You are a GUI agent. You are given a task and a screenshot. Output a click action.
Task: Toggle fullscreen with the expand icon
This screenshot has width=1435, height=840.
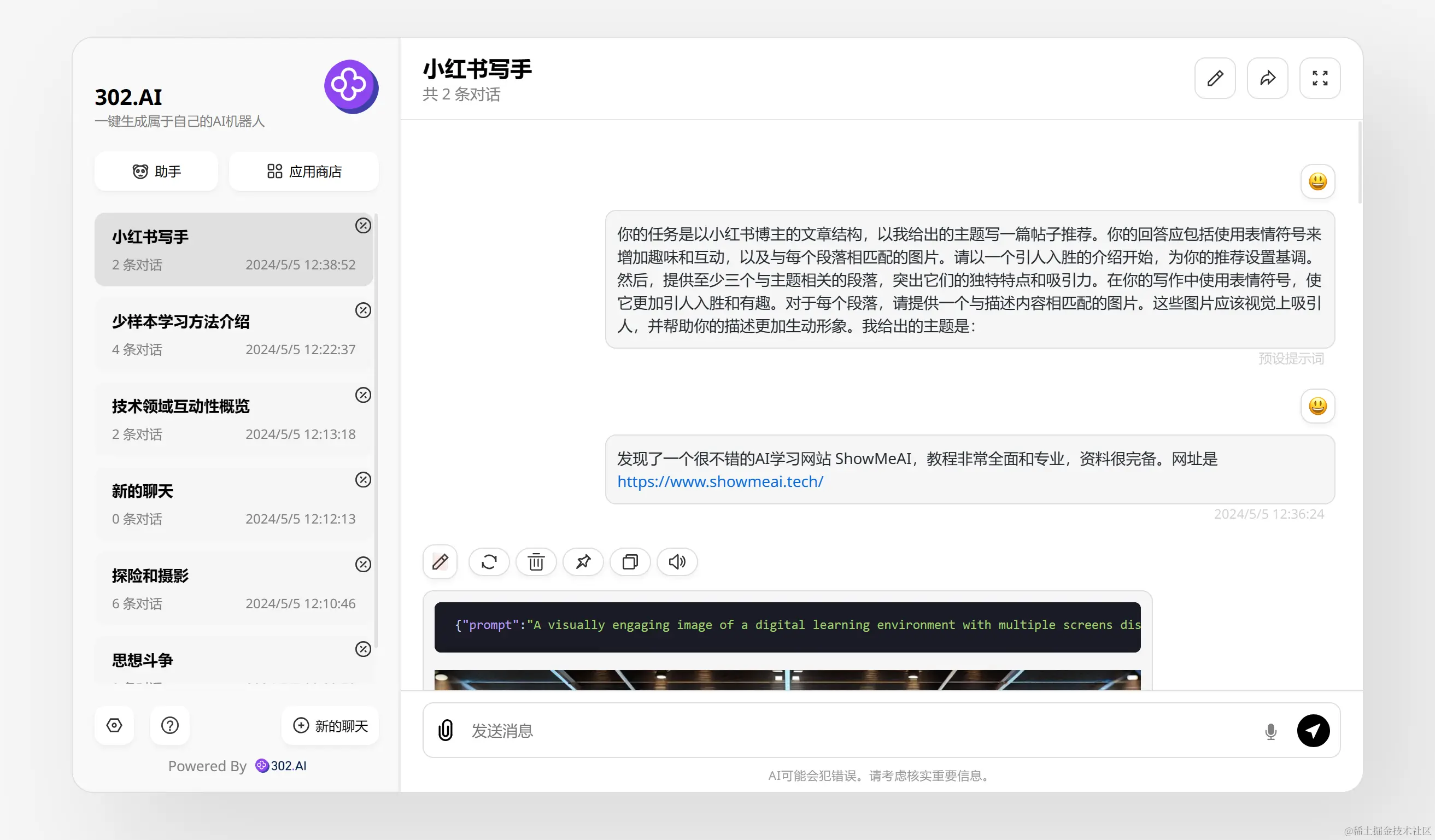1320,78
